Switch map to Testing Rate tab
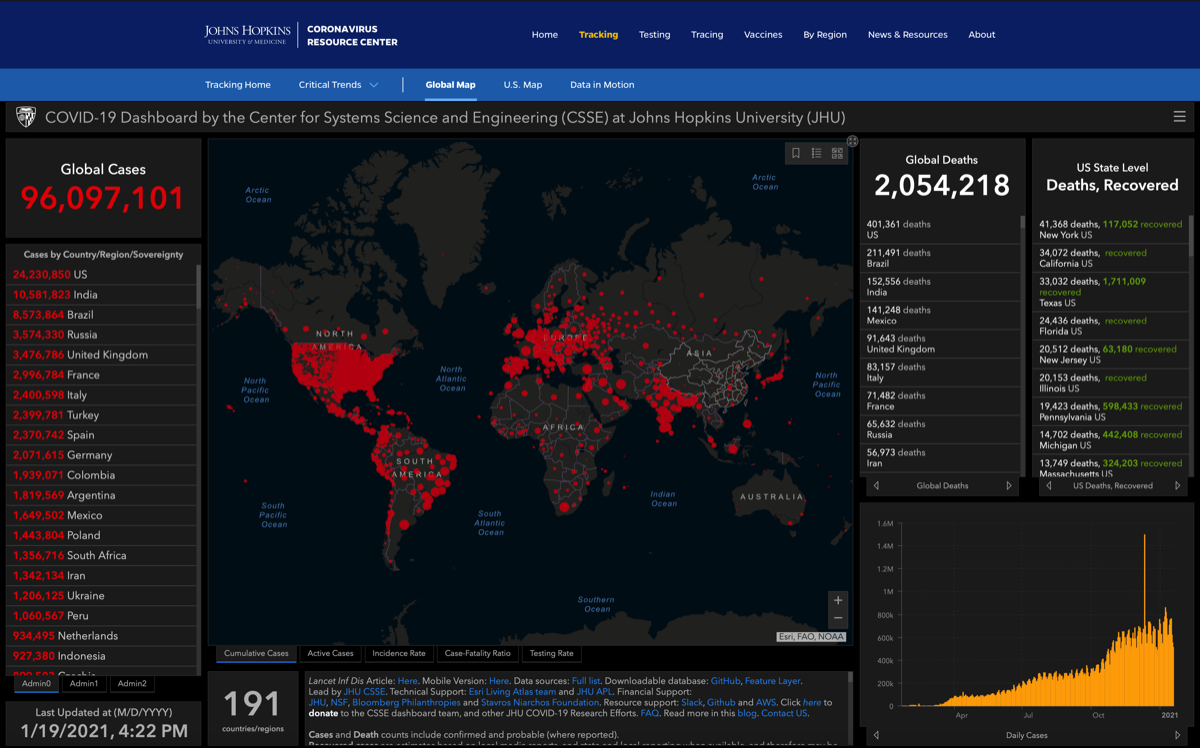The image size is (1200, 748). click(552, 654)
